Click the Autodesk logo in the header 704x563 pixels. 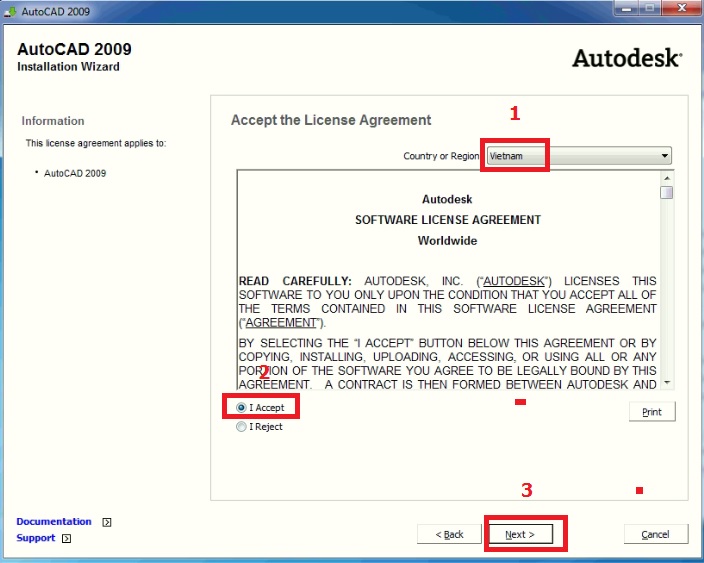(626, 57)
